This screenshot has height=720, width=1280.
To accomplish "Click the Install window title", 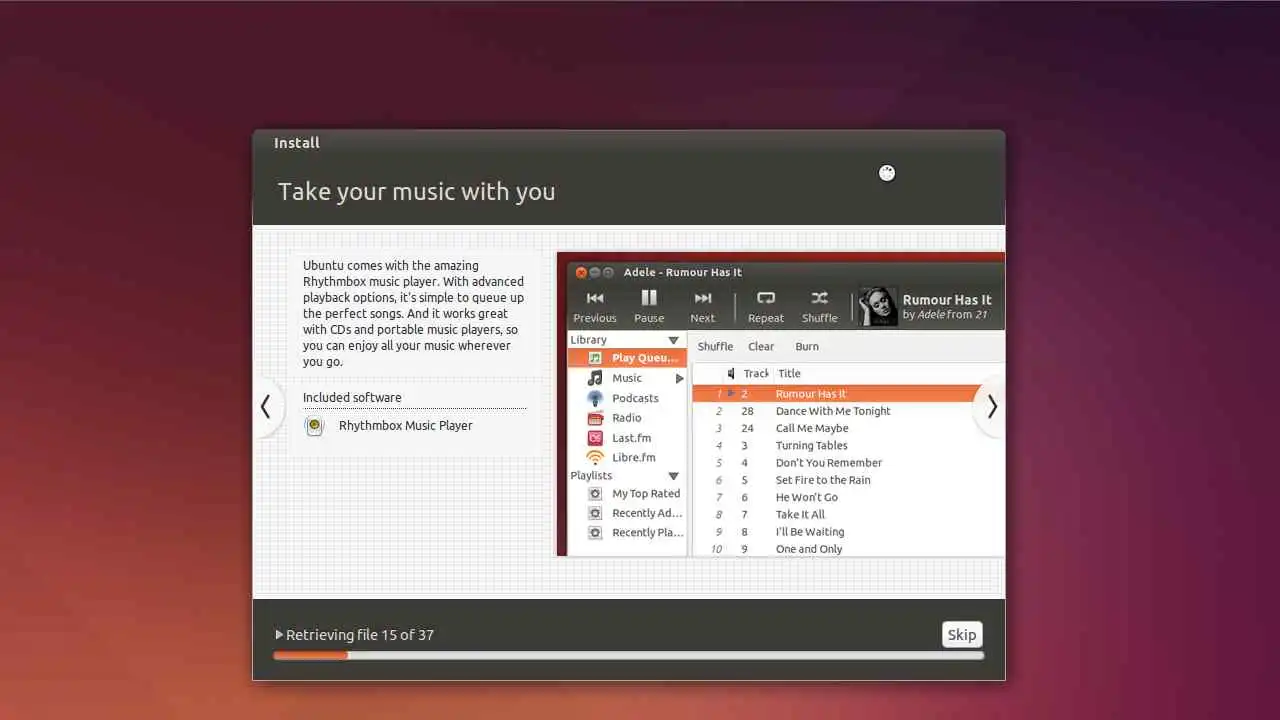I will [297, 143].
